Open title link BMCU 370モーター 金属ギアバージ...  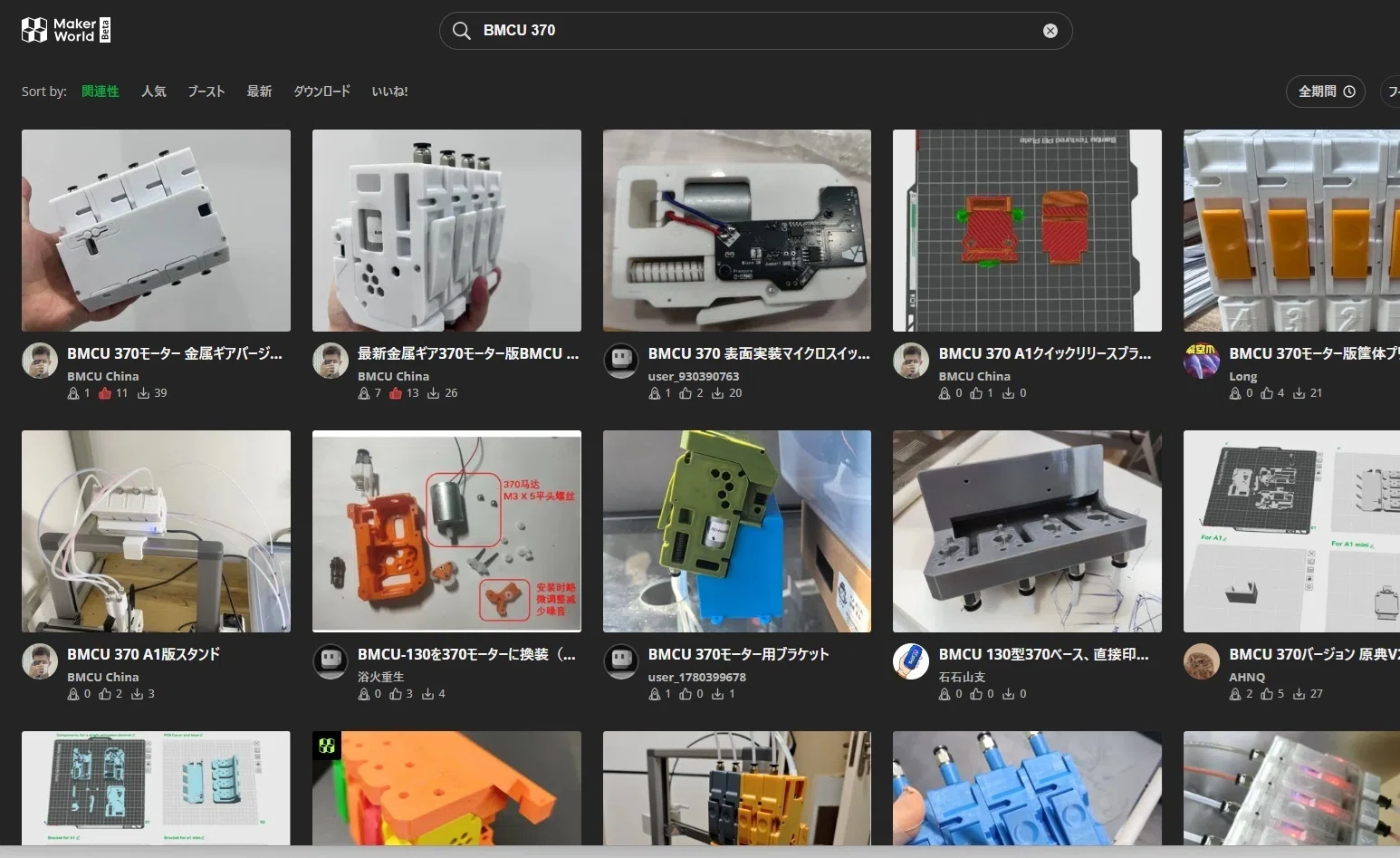pos(175,354)
